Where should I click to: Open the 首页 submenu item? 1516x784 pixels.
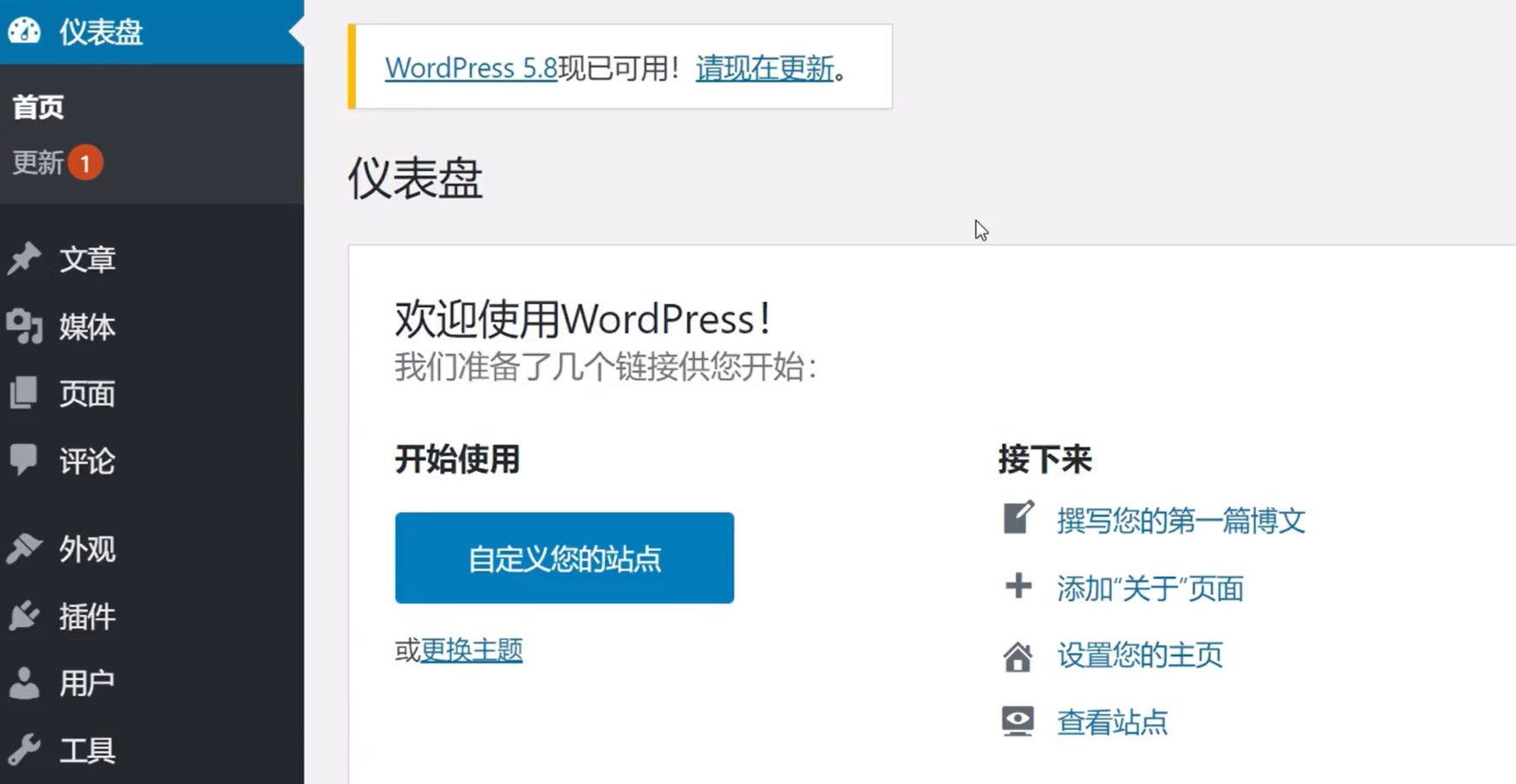[39, 108]
